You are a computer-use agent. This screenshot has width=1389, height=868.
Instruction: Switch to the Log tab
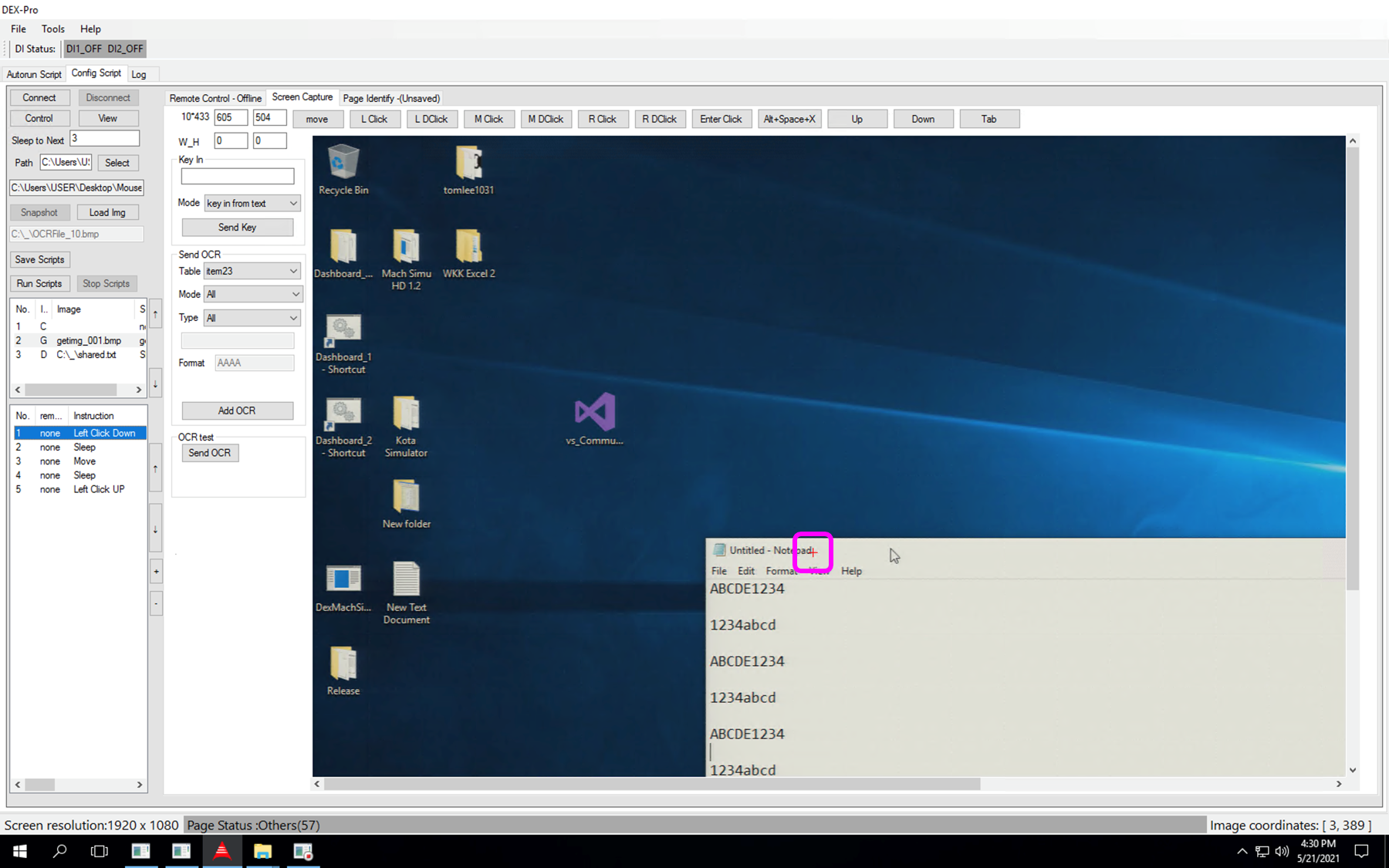tap(139, 74)
